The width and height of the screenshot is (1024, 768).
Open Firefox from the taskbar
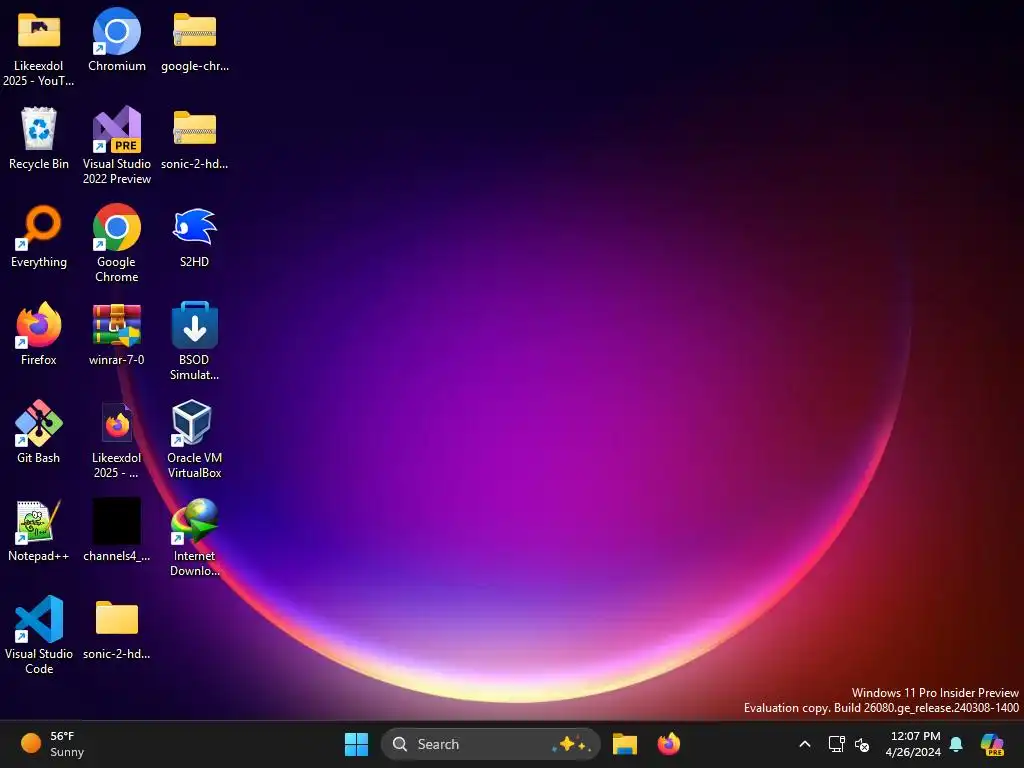669,744
